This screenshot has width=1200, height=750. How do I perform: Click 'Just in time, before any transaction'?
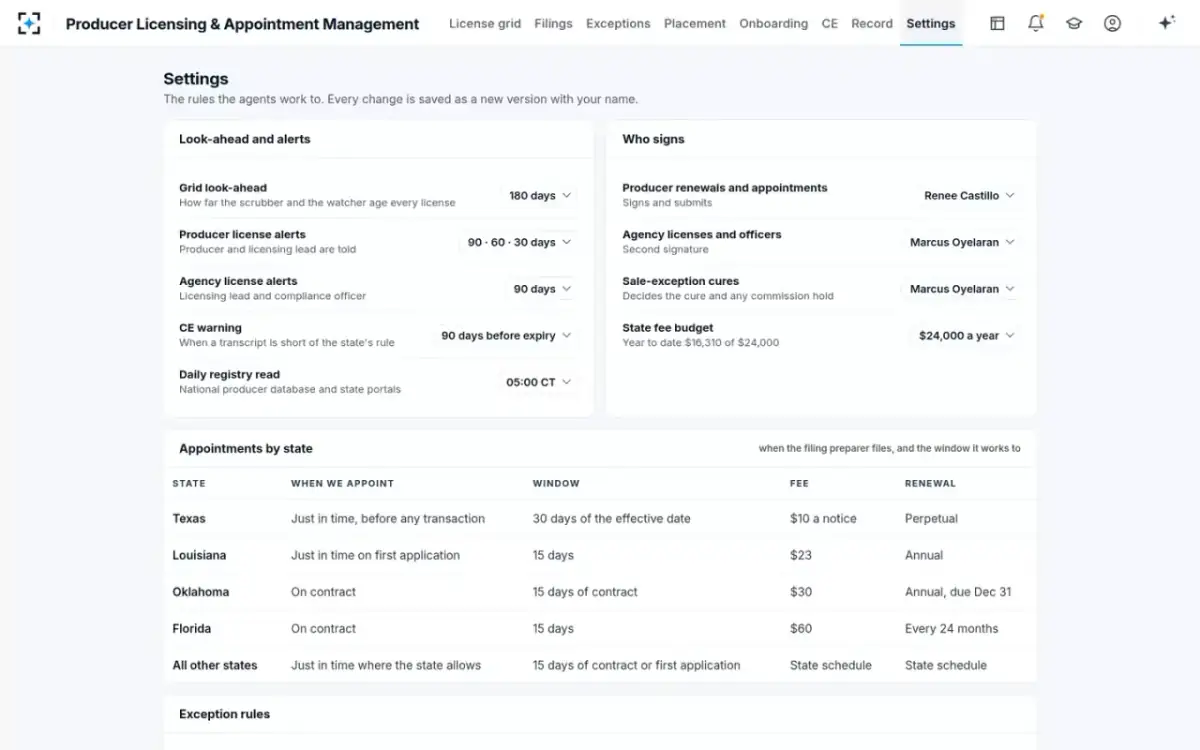(388, 519)
